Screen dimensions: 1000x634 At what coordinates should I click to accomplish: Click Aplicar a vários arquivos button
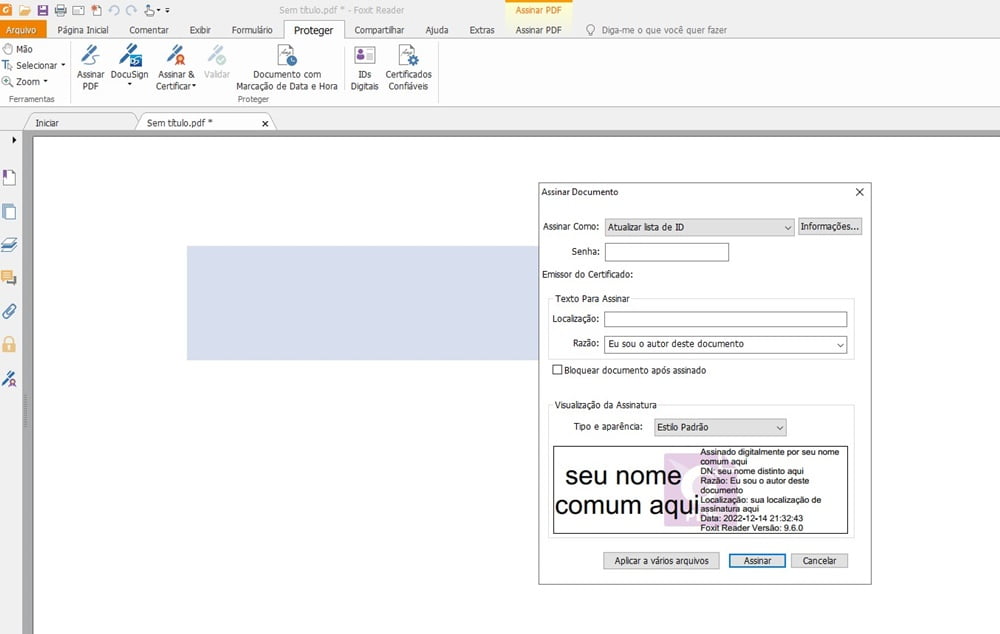click(x=661, y=561)
